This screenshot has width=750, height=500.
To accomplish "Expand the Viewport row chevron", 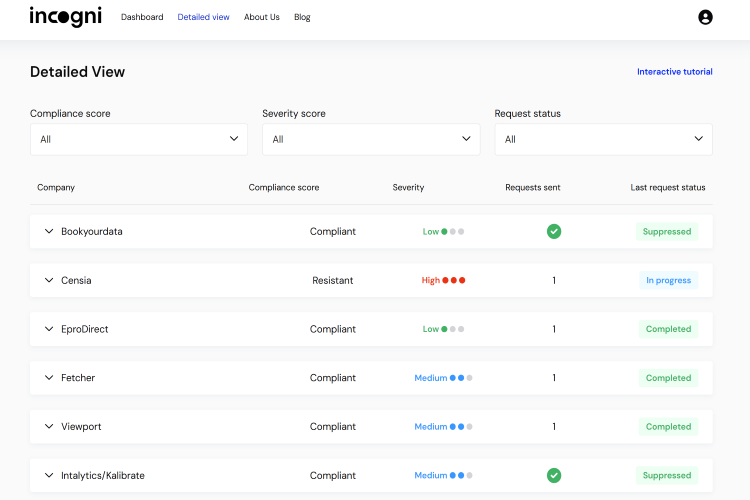I will click(x=49, y=427).
